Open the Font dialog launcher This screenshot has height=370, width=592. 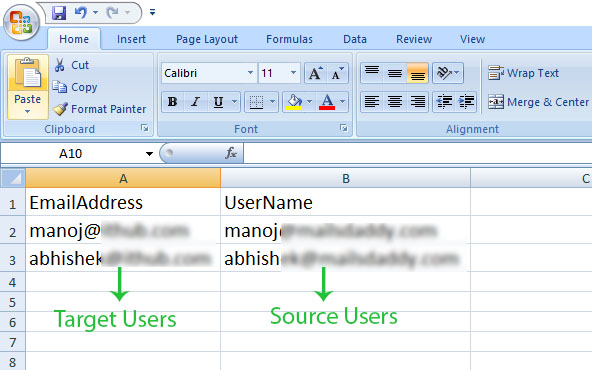(344, 128)
